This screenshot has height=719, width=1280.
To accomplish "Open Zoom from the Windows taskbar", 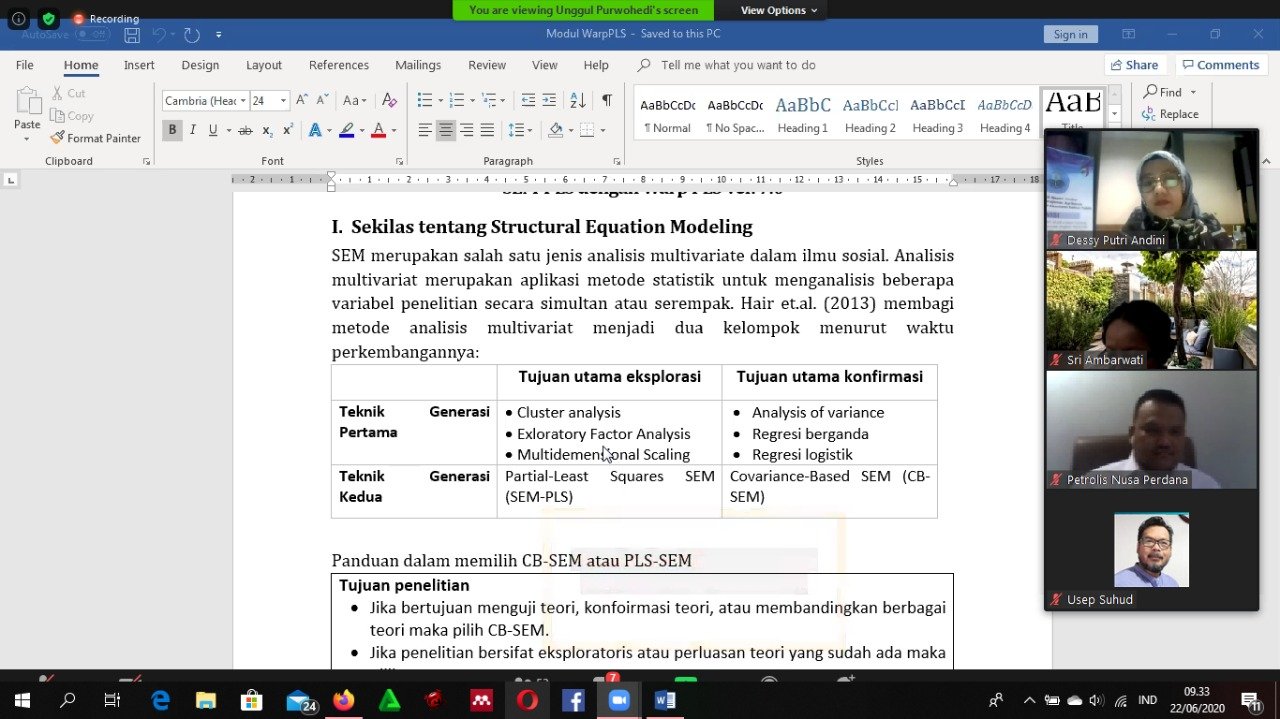I will (x=618, y=700).
